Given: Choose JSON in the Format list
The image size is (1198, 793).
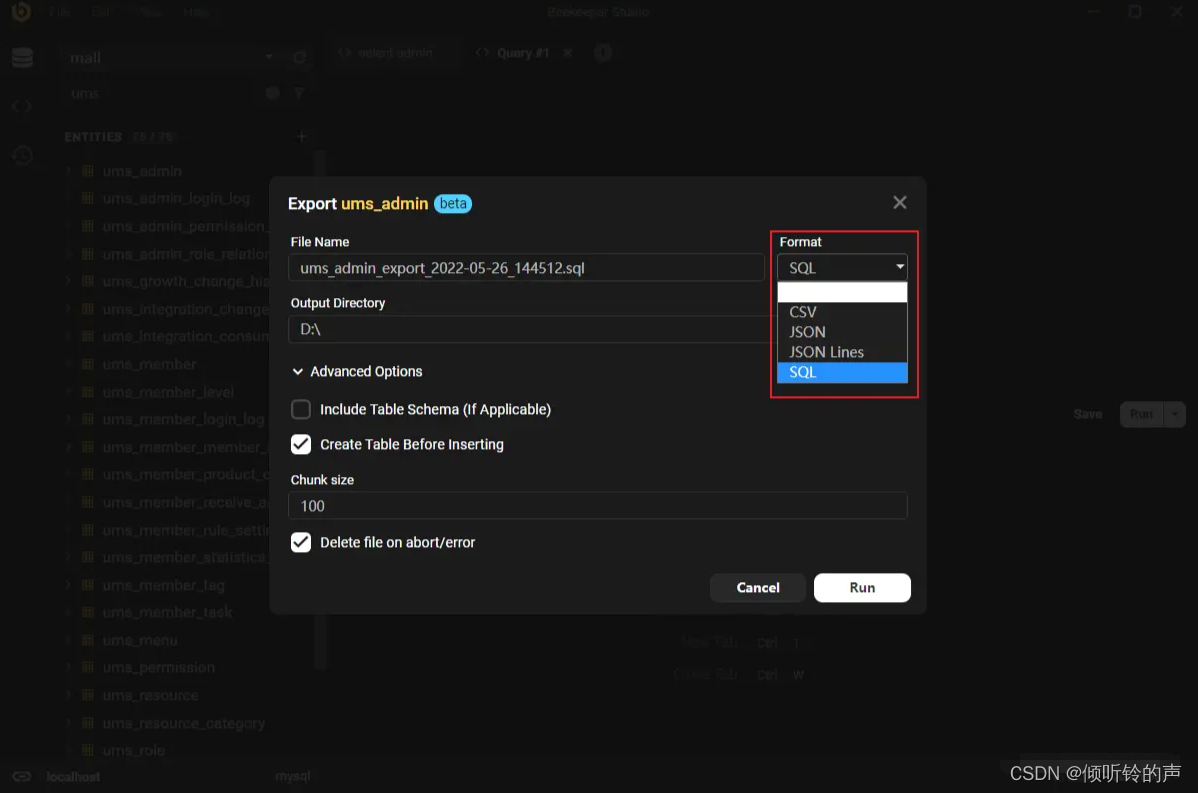Looking at the screenshot, I should (842, 332).
